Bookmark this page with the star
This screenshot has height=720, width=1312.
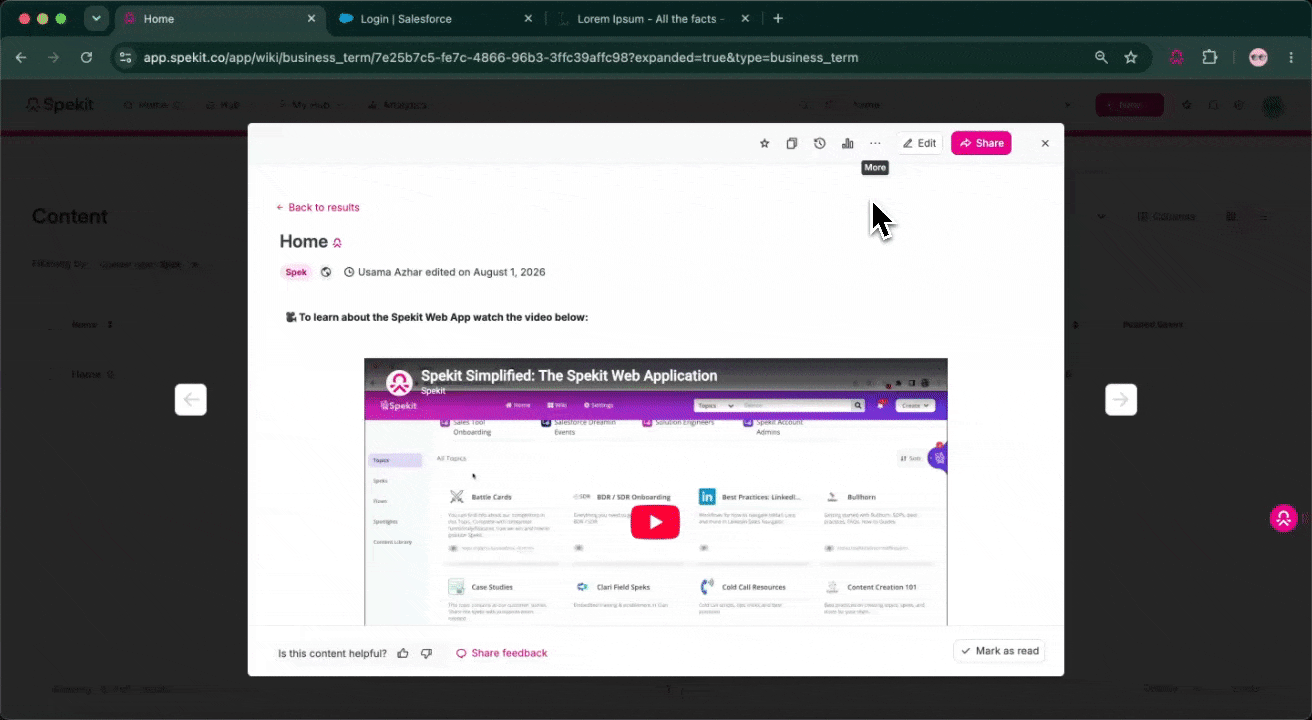point(1131,58)
